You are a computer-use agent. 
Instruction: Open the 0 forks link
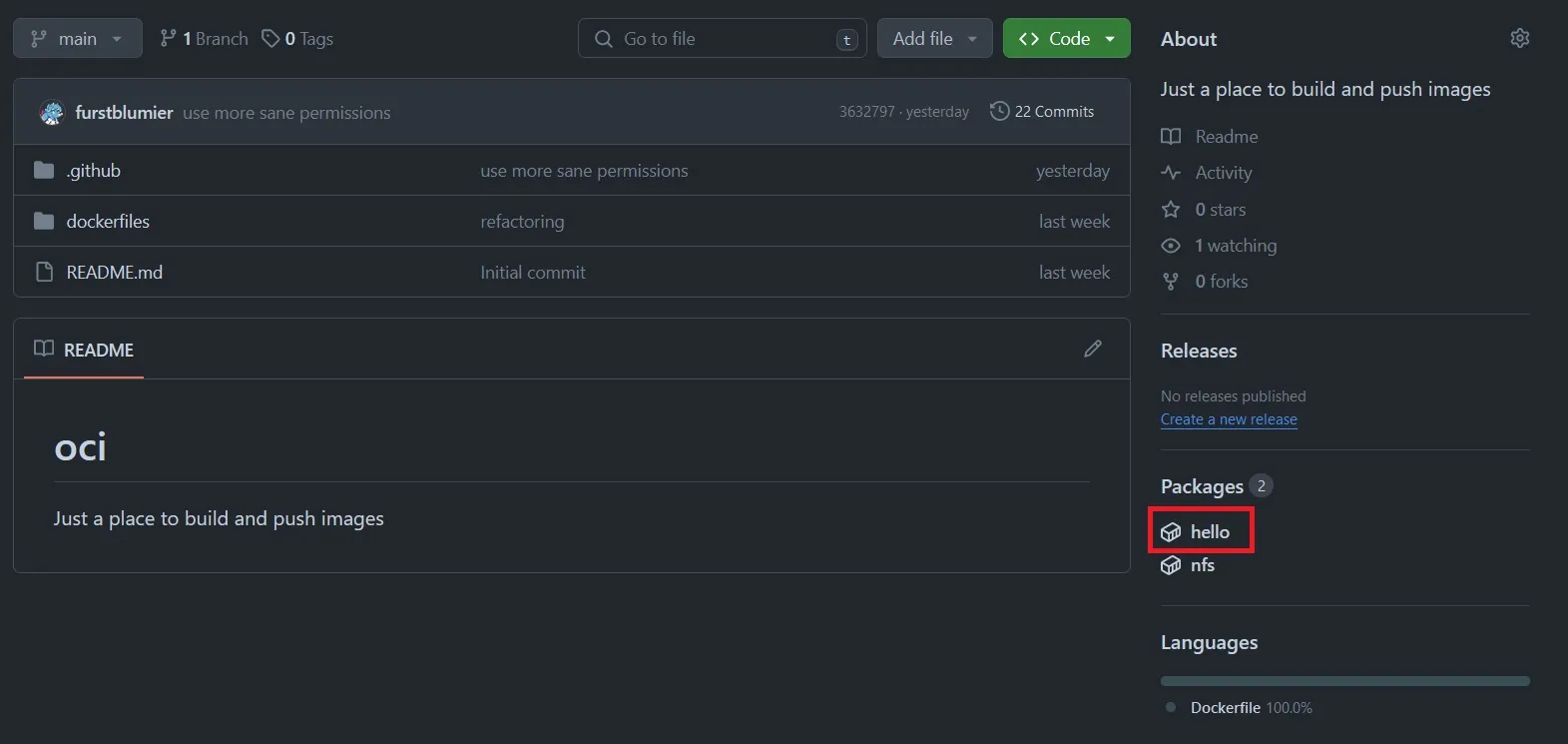1221,282
